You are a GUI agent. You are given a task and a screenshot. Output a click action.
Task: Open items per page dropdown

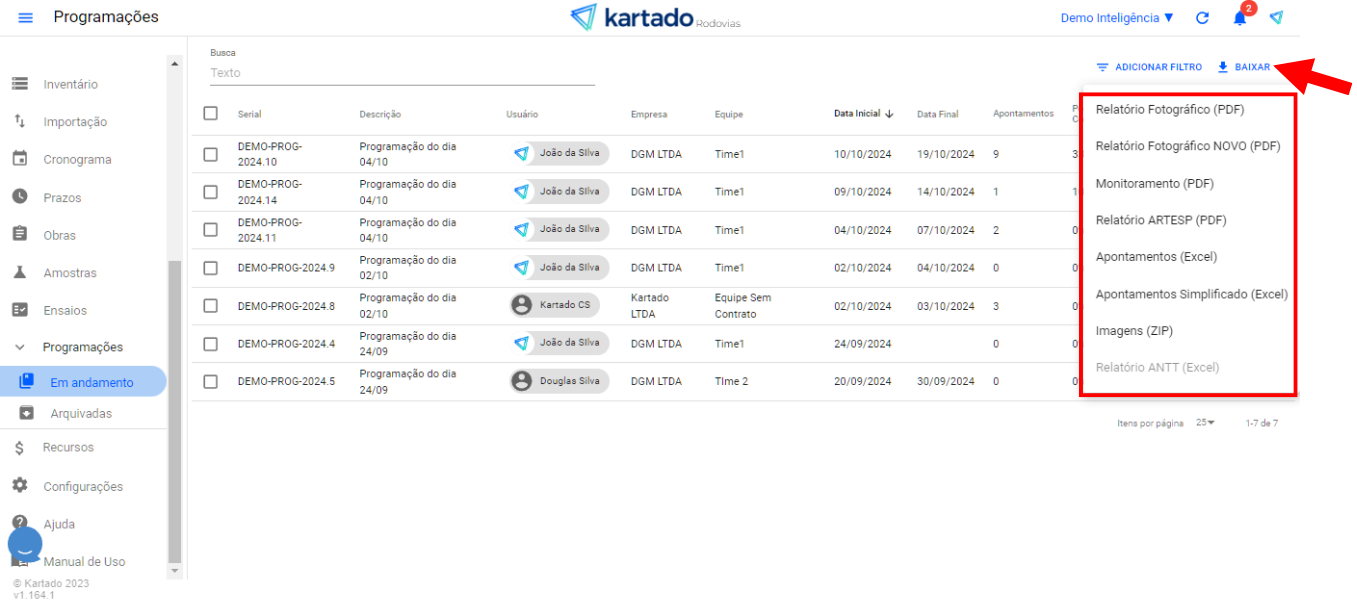coord(1205,423)
